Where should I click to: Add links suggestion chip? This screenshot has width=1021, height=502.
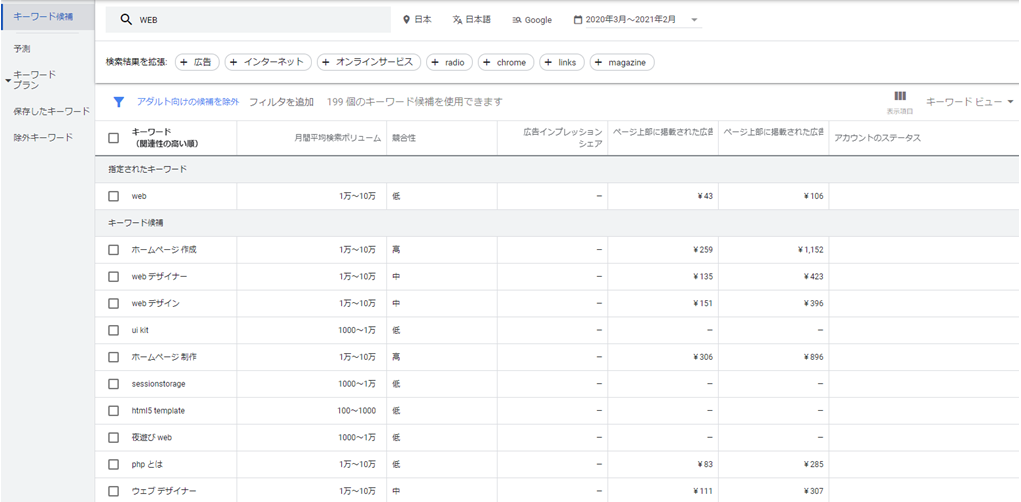pyautogui.click(x=562, y=63)
